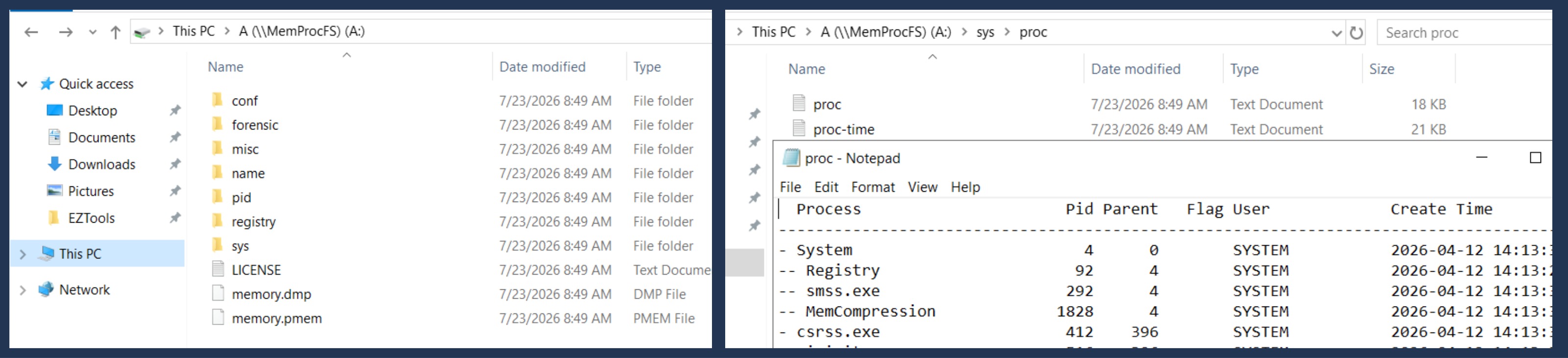1568x358 pixels.
Task: Select the proc text document icon
Action: 799,103
